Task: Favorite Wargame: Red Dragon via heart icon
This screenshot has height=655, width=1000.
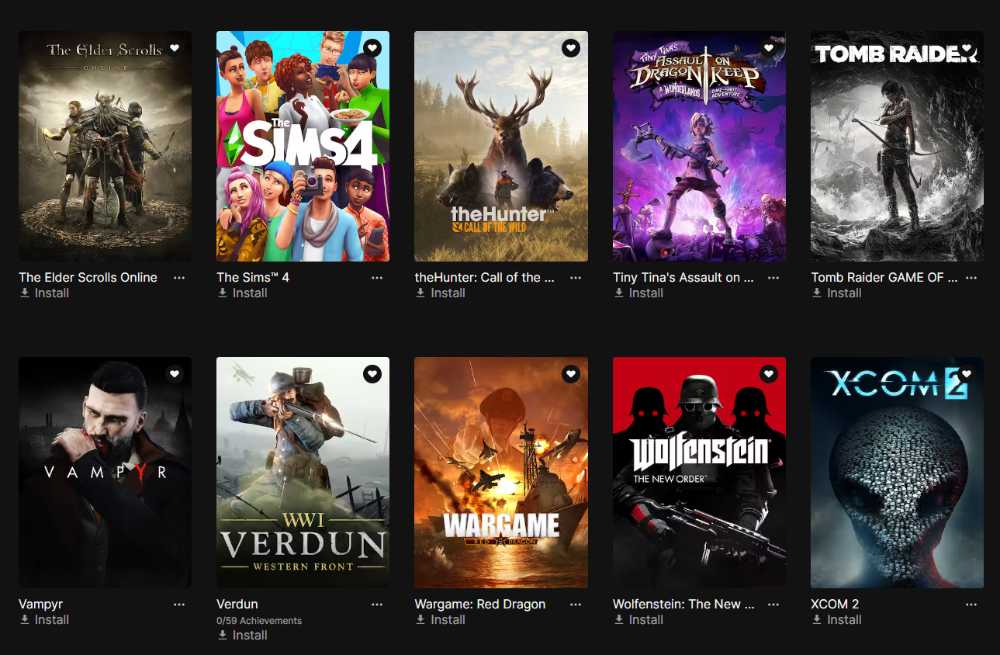Action: pos(570,374)
